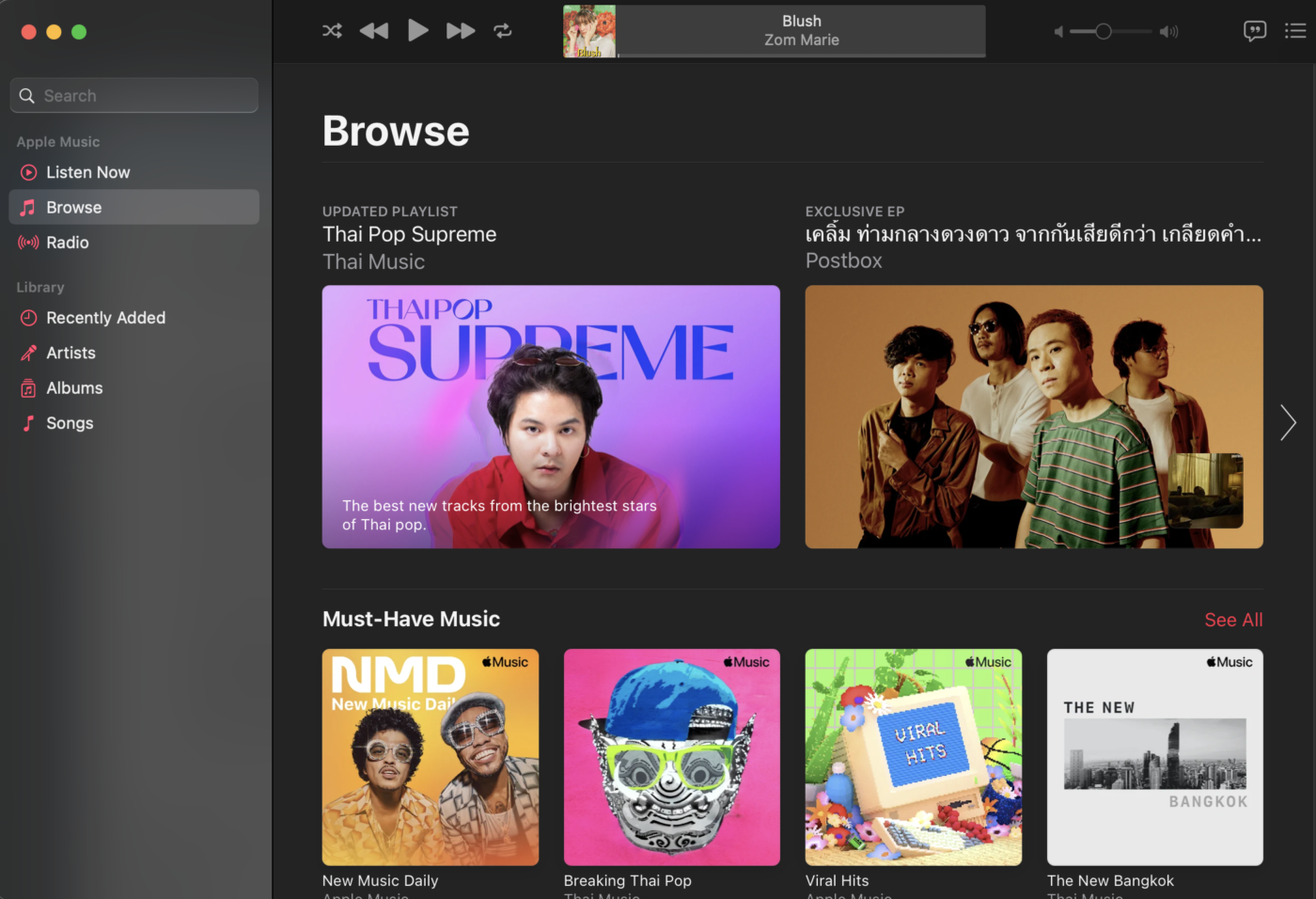
Task: Open the Albums library view
Action: click(x=74, y=388)
